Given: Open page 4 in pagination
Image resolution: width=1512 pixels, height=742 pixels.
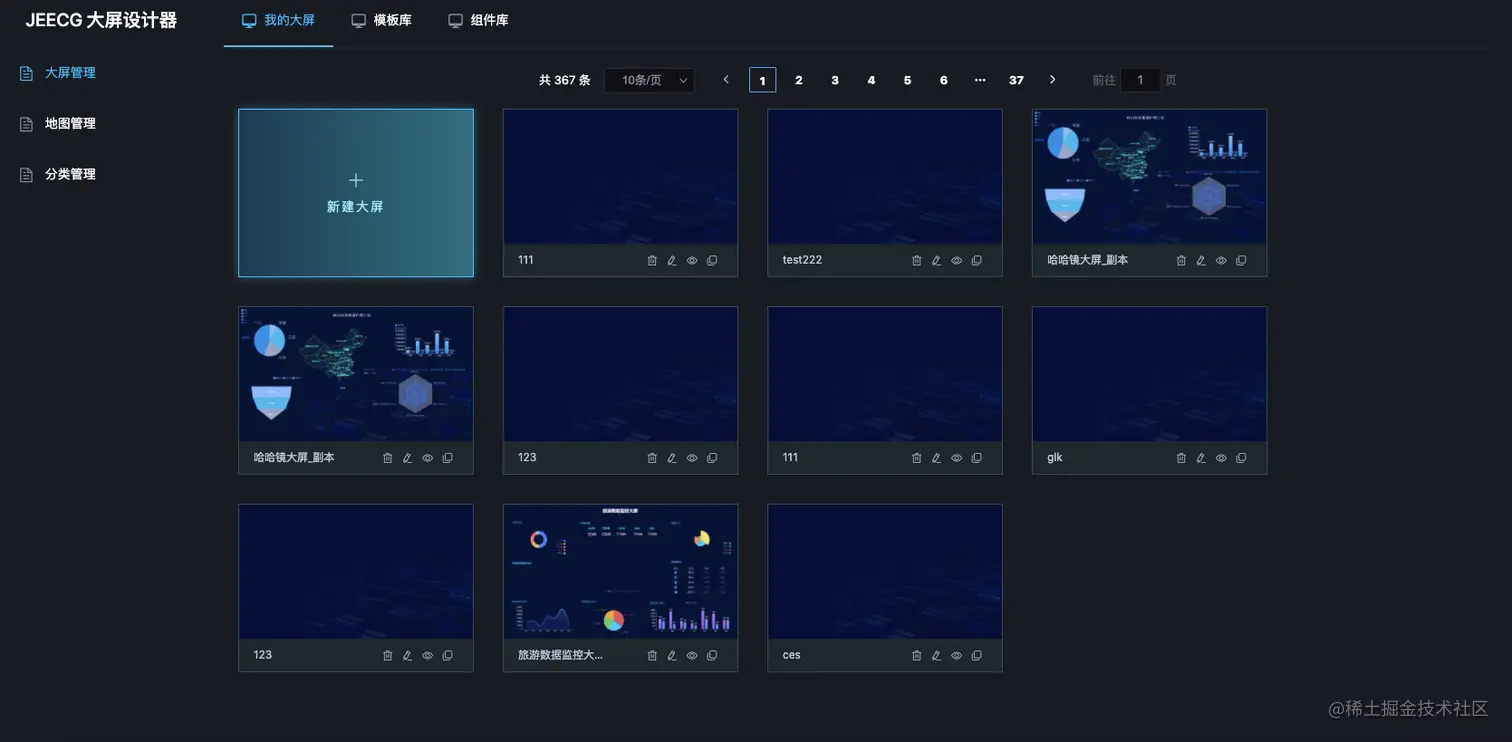Looking at the screenshot, I should pyautogui.click(x=871, y=80).
